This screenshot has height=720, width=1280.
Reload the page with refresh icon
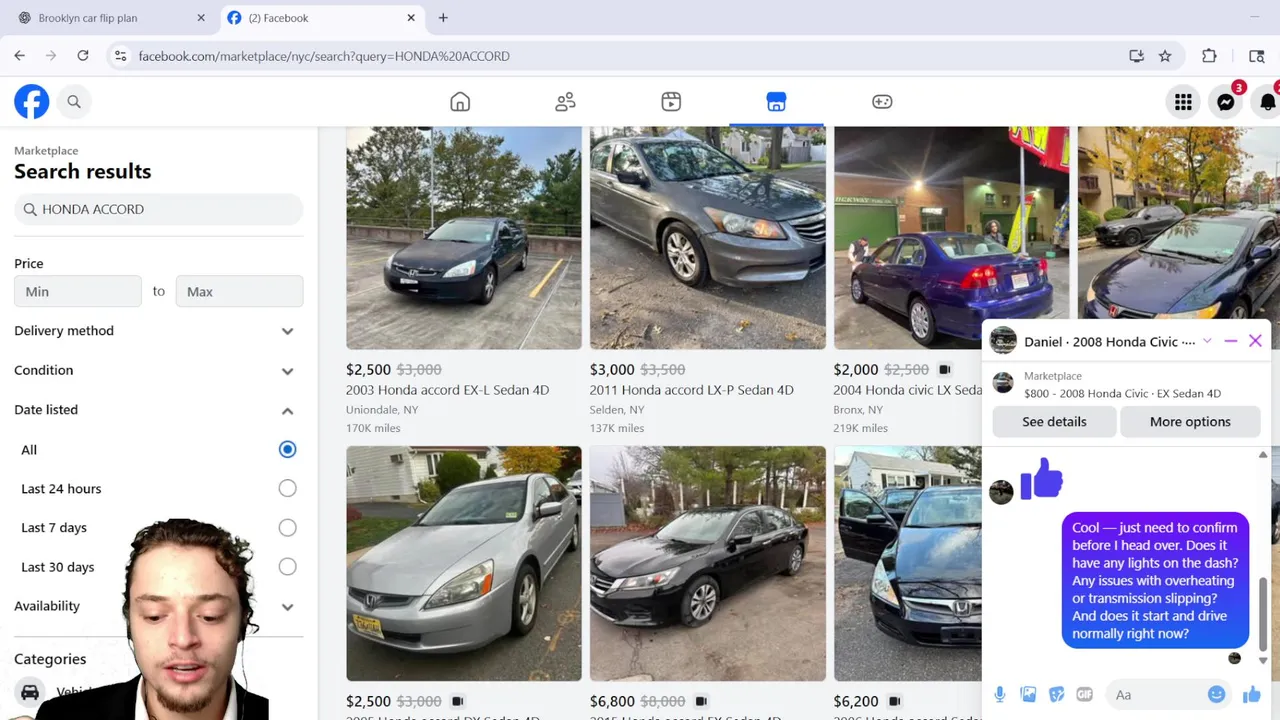click(83, 56)
